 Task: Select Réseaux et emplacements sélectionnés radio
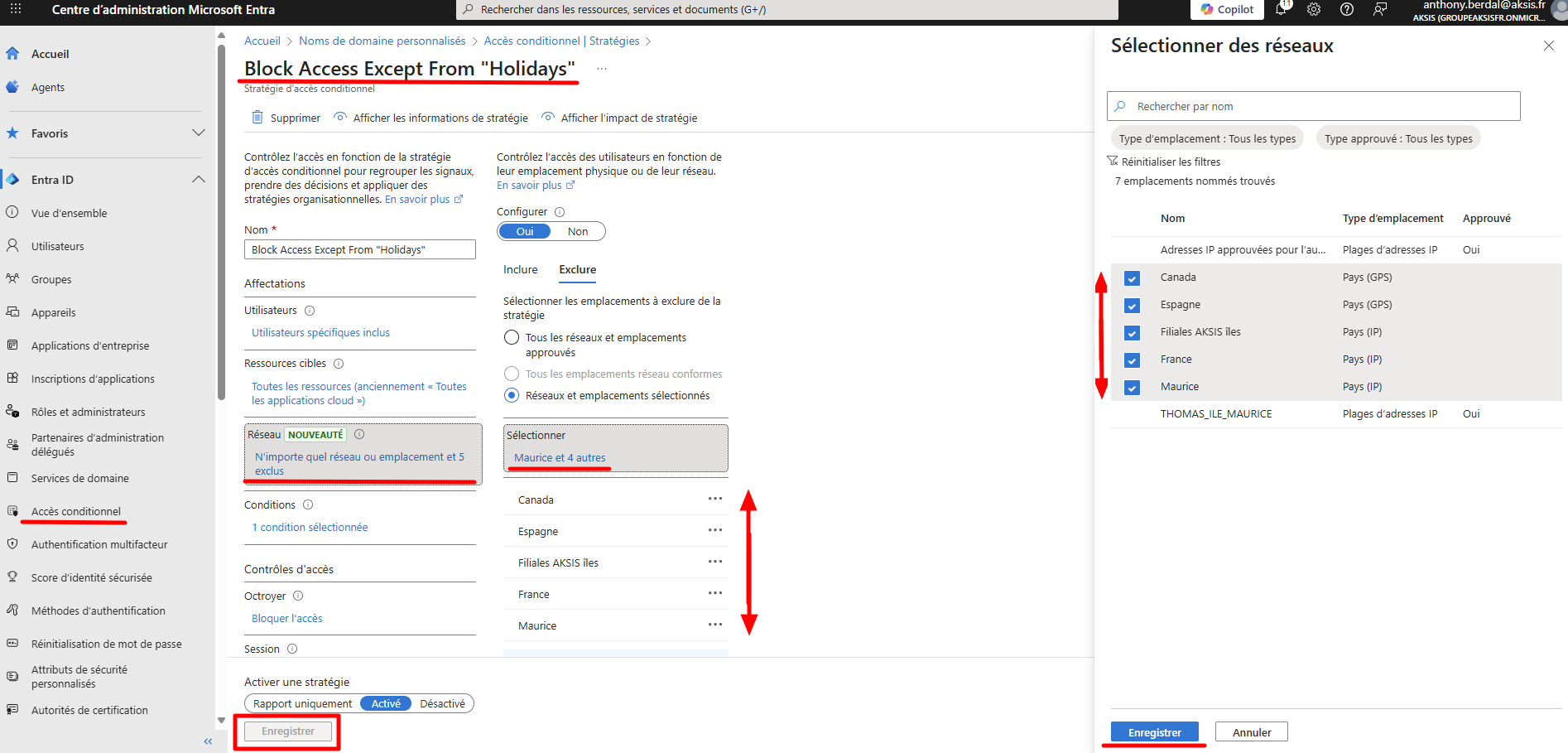[x=512, y=395]
